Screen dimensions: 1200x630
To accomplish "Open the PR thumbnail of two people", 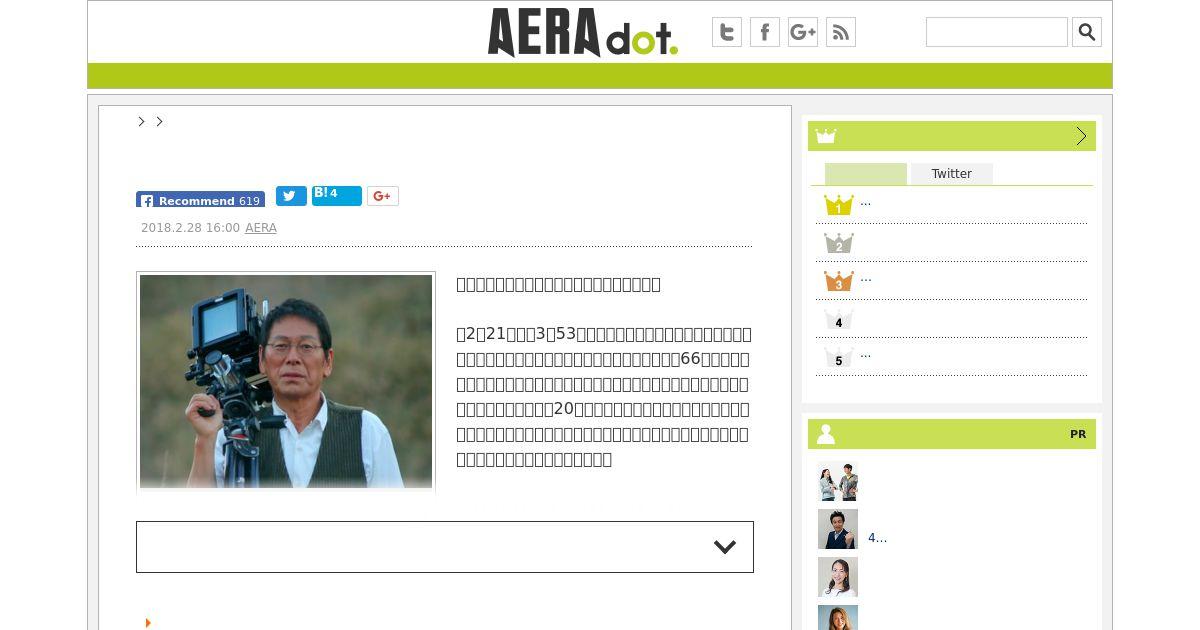I will coord(838,481).
